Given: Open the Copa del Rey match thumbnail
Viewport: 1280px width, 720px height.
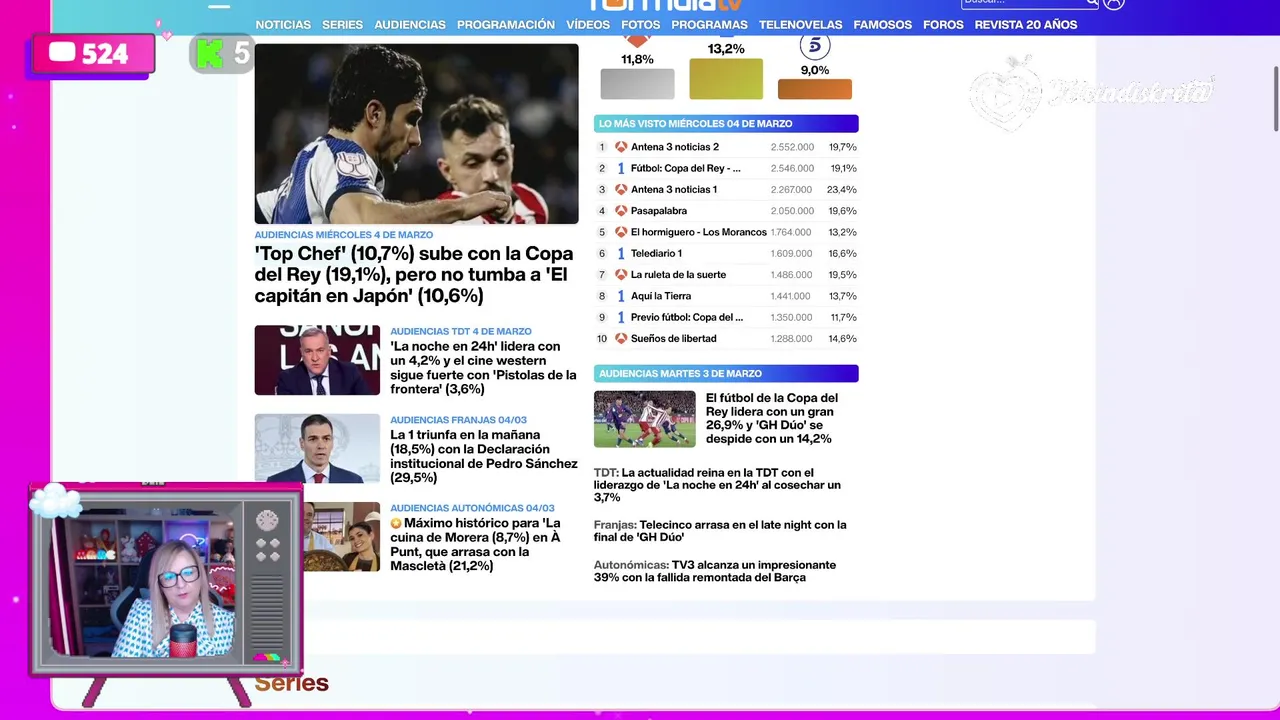Looking at the screenshot, I should coord(644,419).
